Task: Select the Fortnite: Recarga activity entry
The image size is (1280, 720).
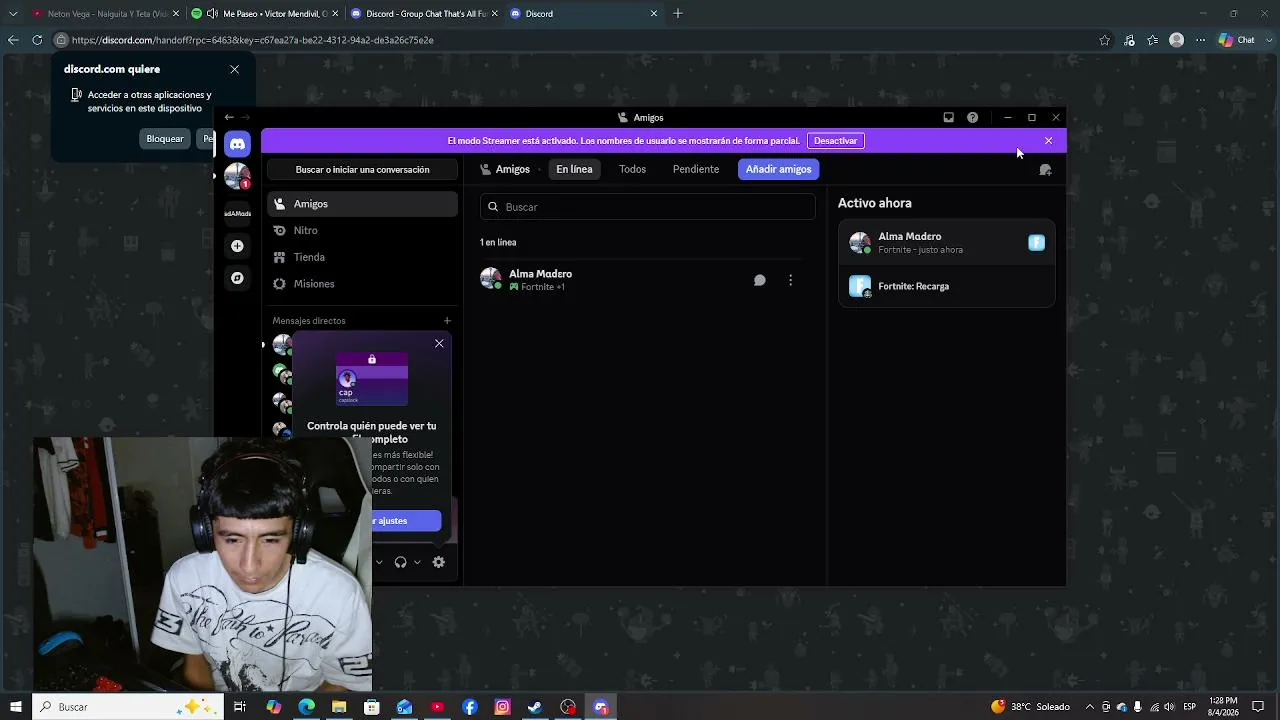Action: [x=947, y=286]
